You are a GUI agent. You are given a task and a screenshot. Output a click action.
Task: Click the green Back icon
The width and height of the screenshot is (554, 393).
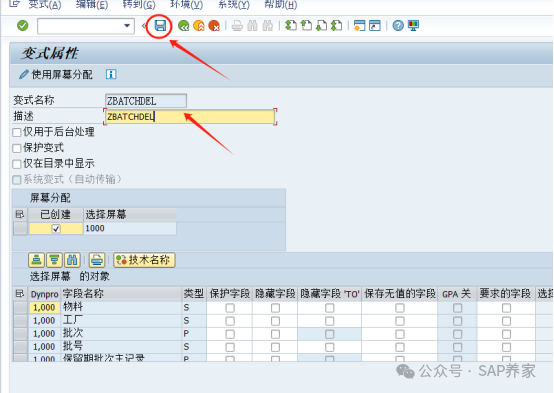[183, 26]
